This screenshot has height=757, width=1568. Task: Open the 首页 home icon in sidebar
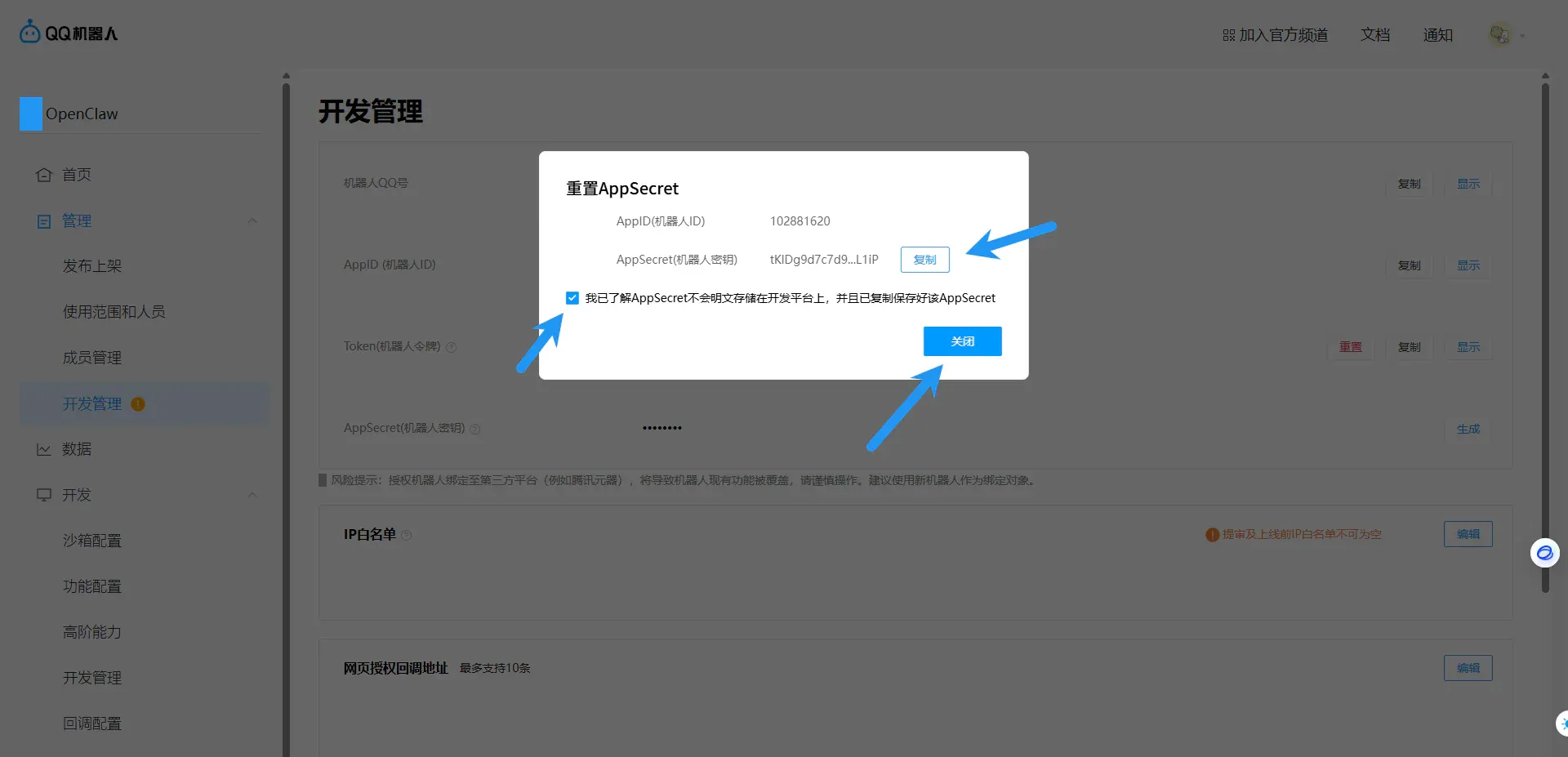coord(44,175)
